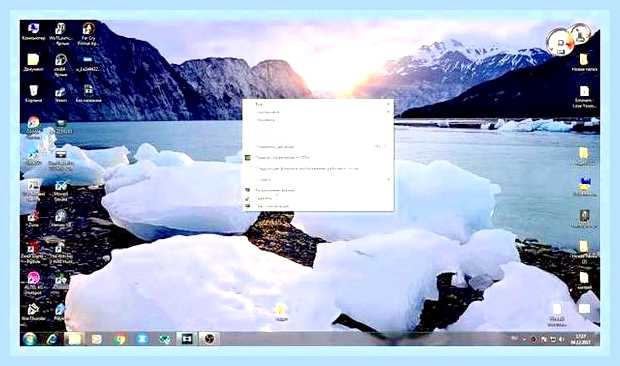
Task: Open Google Chrome from the taskbar
Action: pos(119,339)
